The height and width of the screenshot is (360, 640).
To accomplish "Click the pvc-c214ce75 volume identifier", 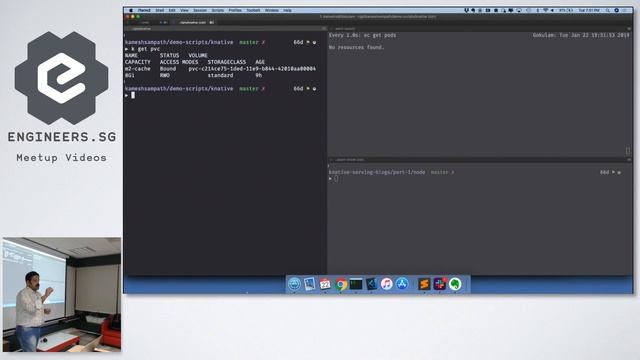I will tap(252, 69).
